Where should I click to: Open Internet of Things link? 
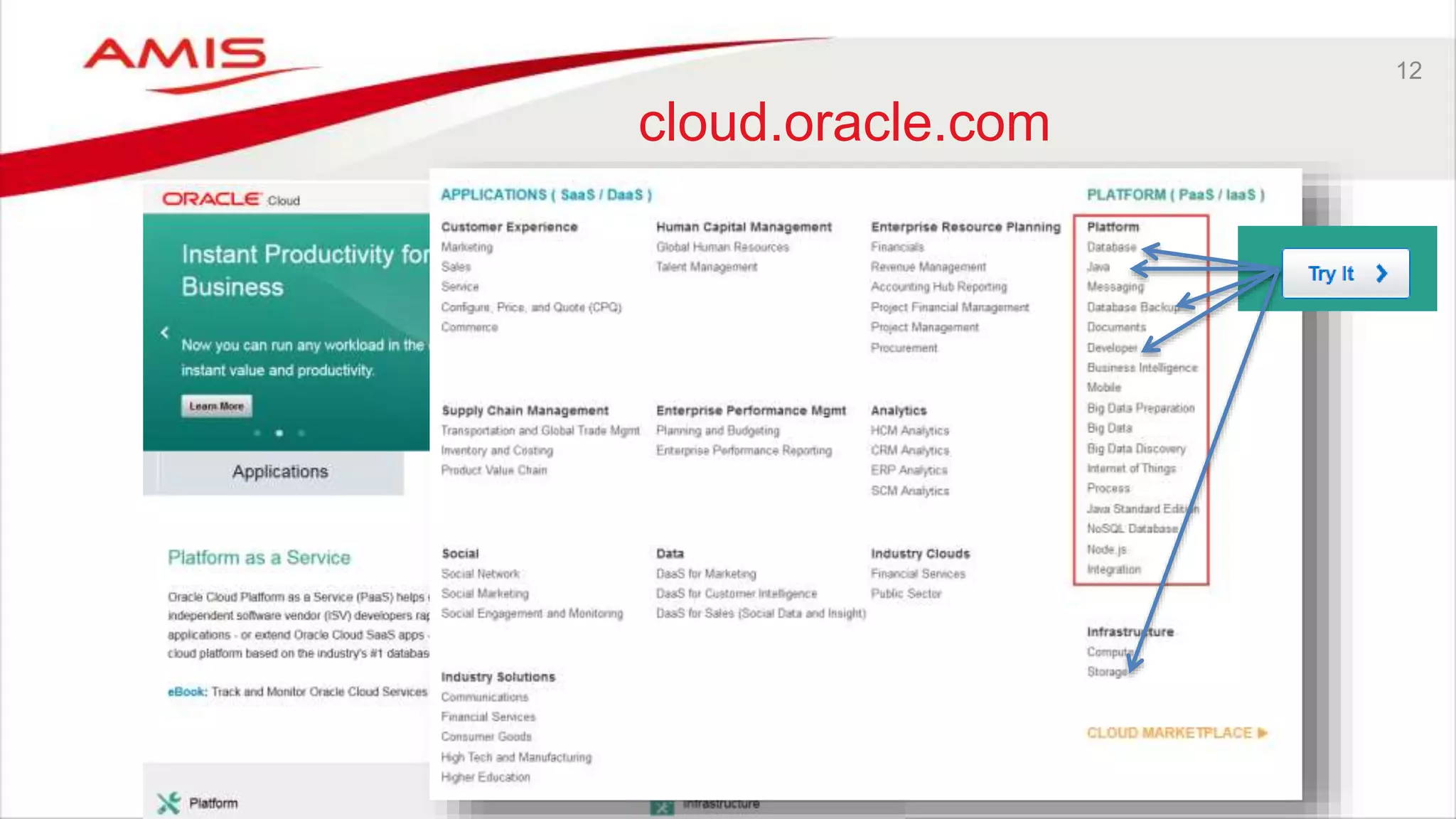pyautogui.click(x=1131, y=469)
